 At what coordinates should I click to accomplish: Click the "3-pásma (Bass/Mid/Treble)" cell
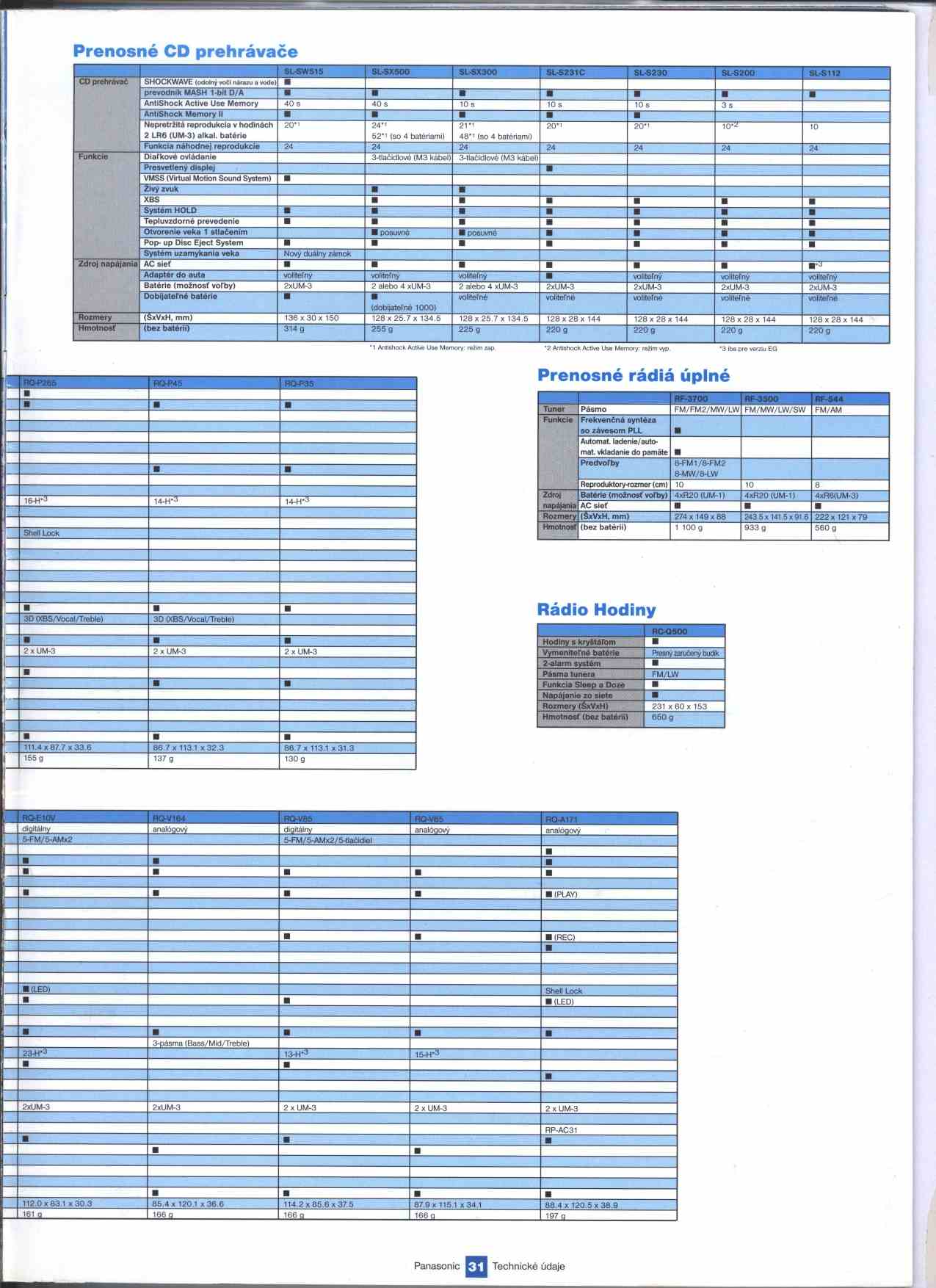click(200, 1043)
